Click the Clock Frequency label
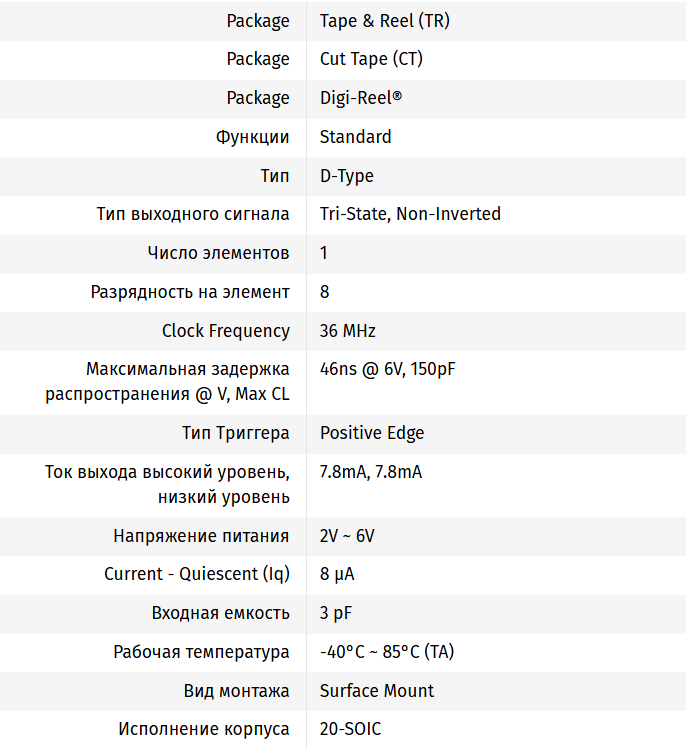This screenshot has width=686, height=750. pyautogui.click(x=226, y=331)
